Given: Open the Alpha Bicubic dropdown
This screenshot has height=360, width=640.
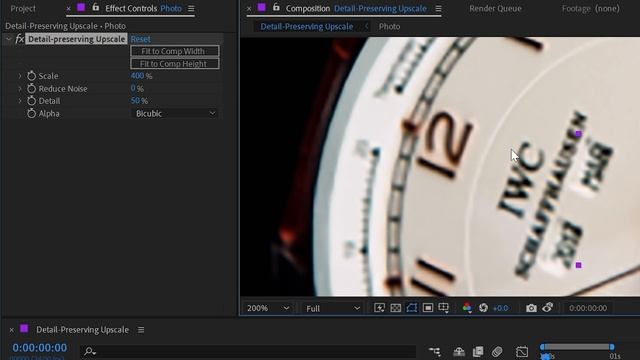Looking at the screenshot, I should pyautogui.click(x=175, y=113).
